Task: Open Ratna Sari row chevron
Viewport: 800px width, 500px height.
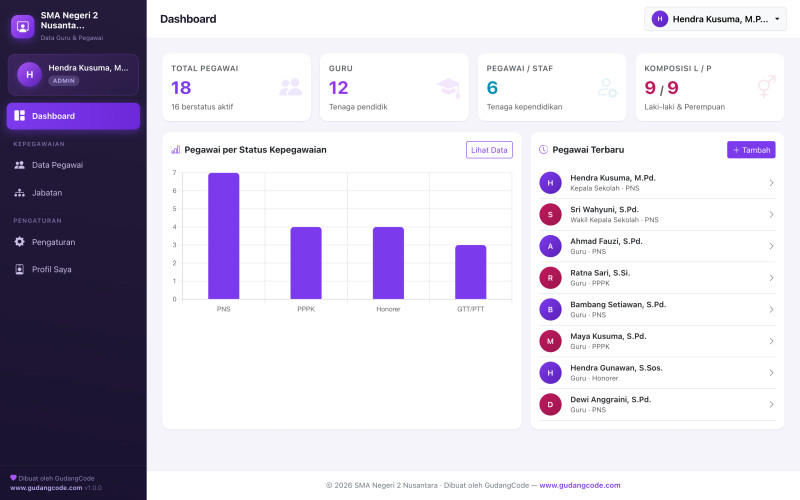Action: pyautogui.click(x=771, y=278)
